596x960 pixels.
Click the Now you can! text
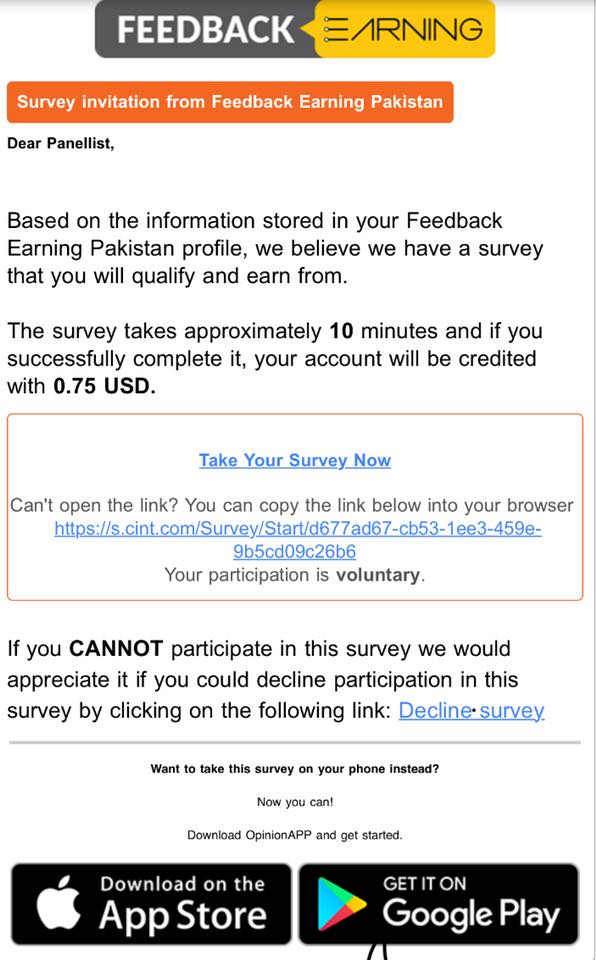click(x=295, y=802)
